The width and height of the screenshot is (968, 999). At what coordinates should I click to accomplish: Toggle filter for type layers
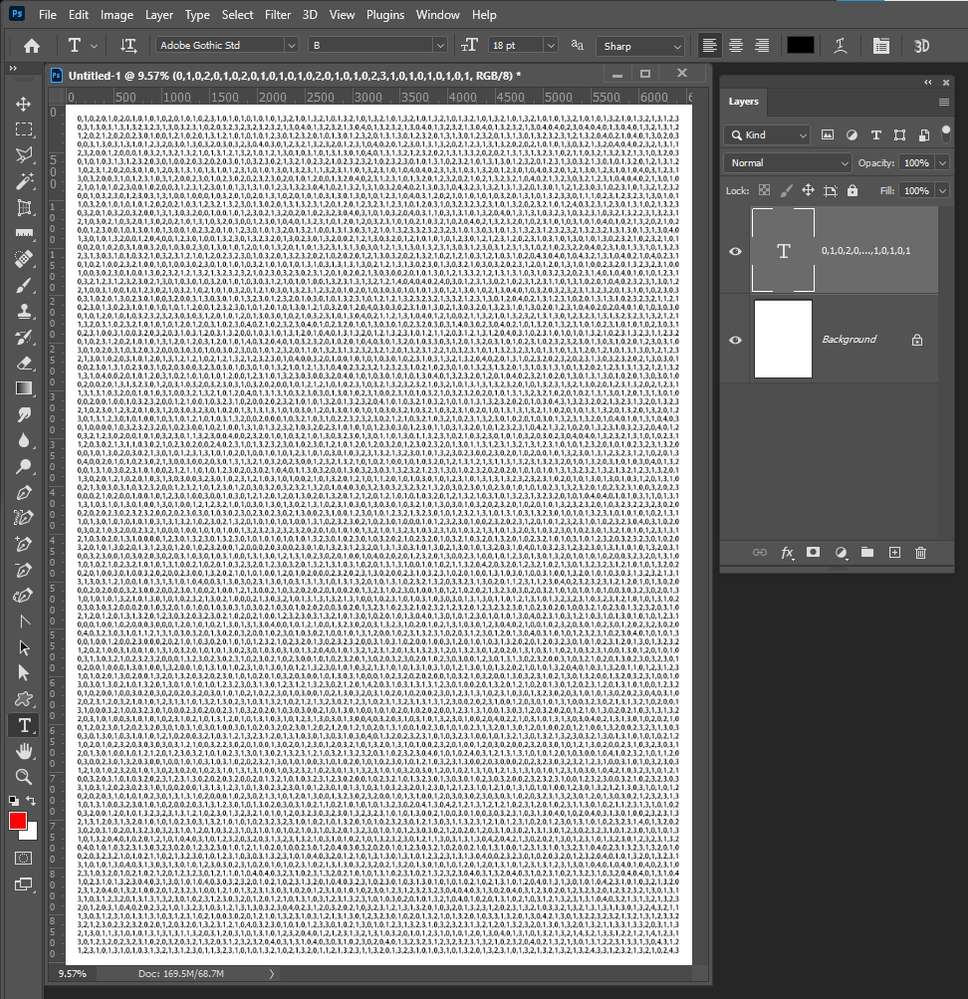coord(876,134)
